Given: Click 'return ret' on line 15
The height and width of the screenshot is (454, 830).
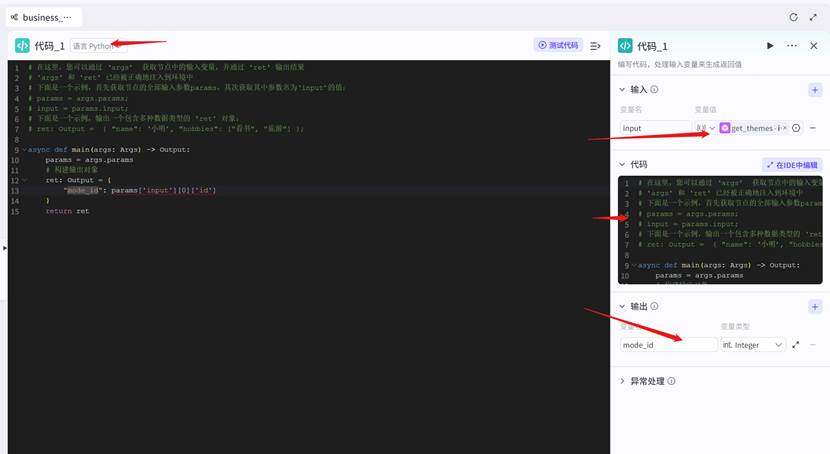Looking at the screenshot, I should (67, 211).
